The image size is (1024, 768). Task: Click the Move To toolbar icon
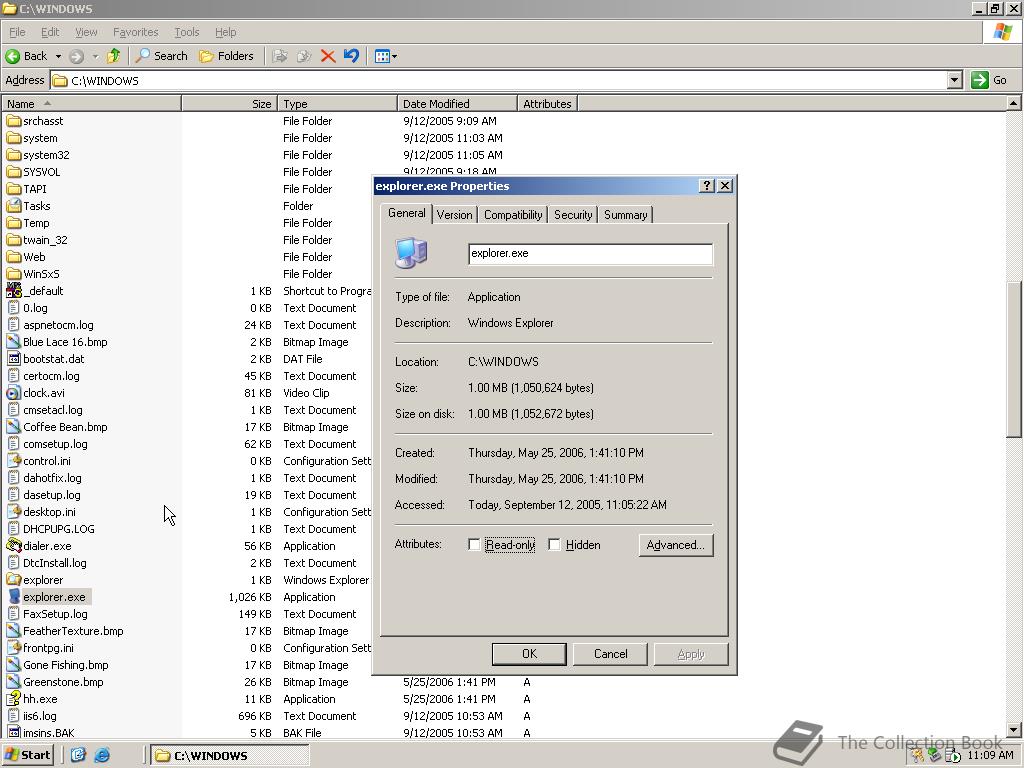[x=280, y=56]
